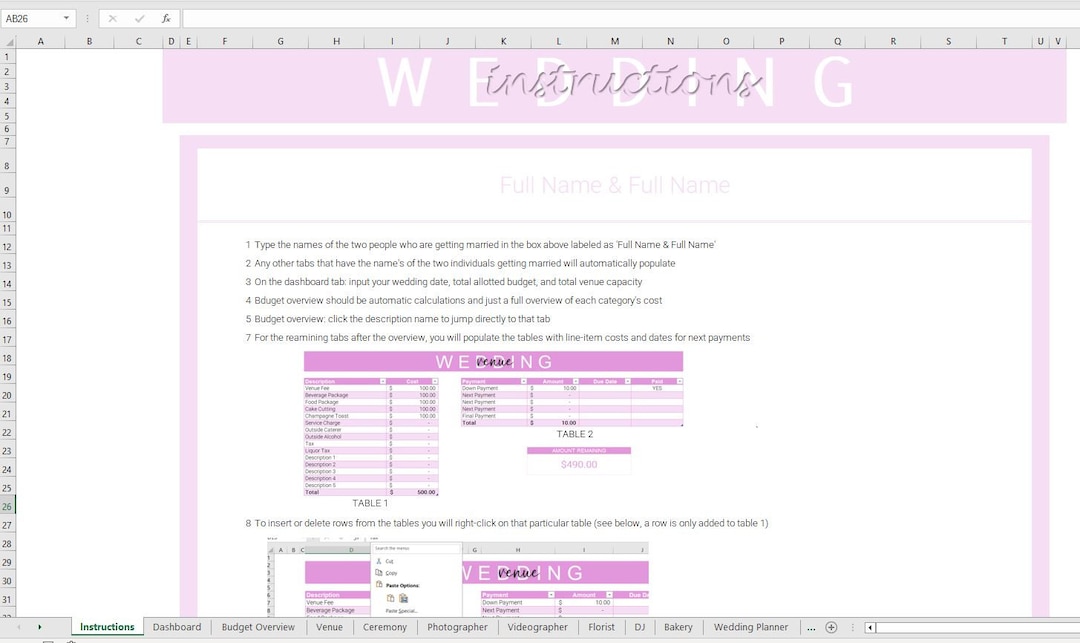Click the left sheet-scrolling arrow
The width and height of the screenshot is (1080, 643).
(20, 627)
